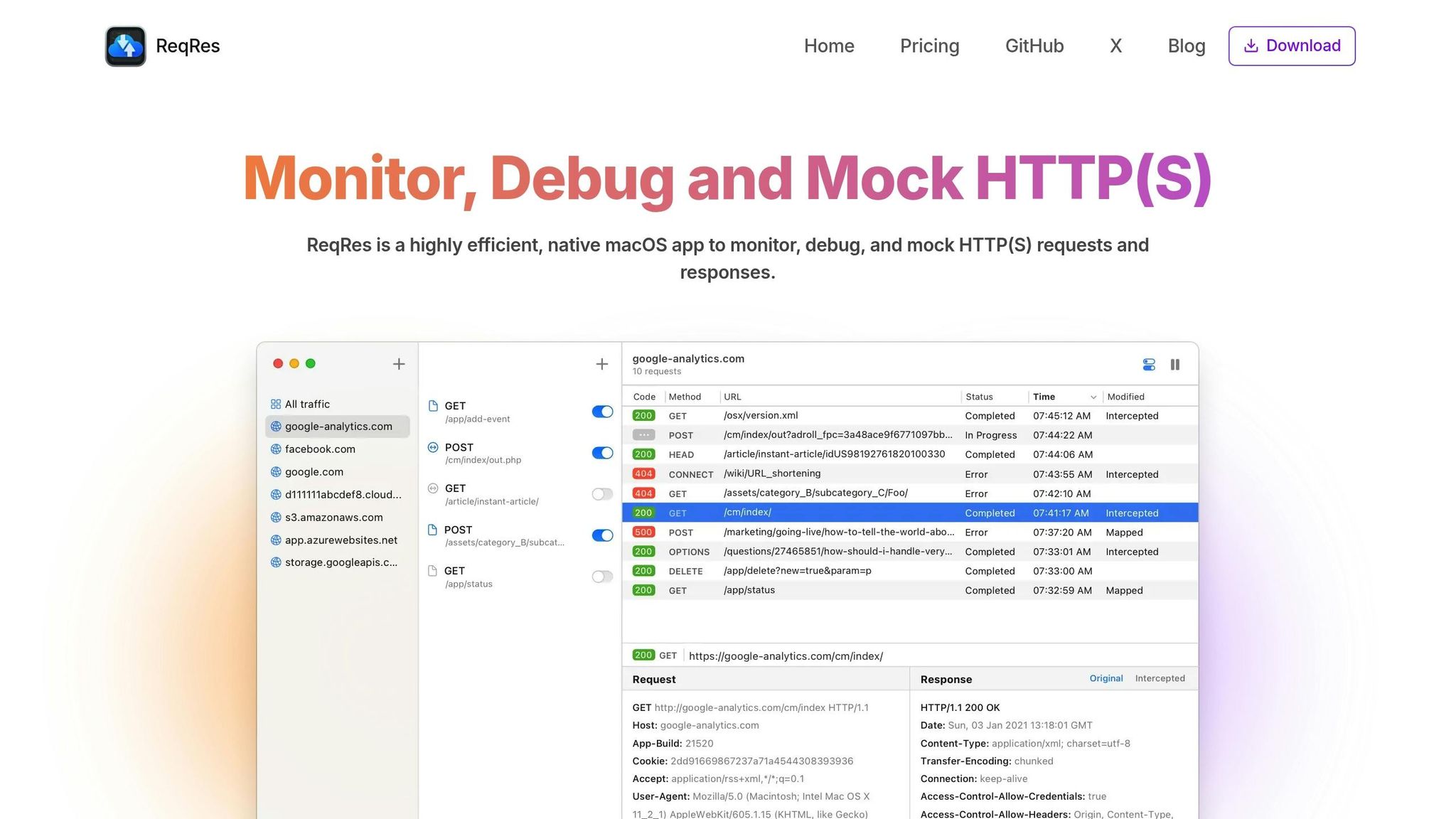1456x819 pixels.
Task: Switch response view to Intercepted tab
Action: (x=1160, y=678)
